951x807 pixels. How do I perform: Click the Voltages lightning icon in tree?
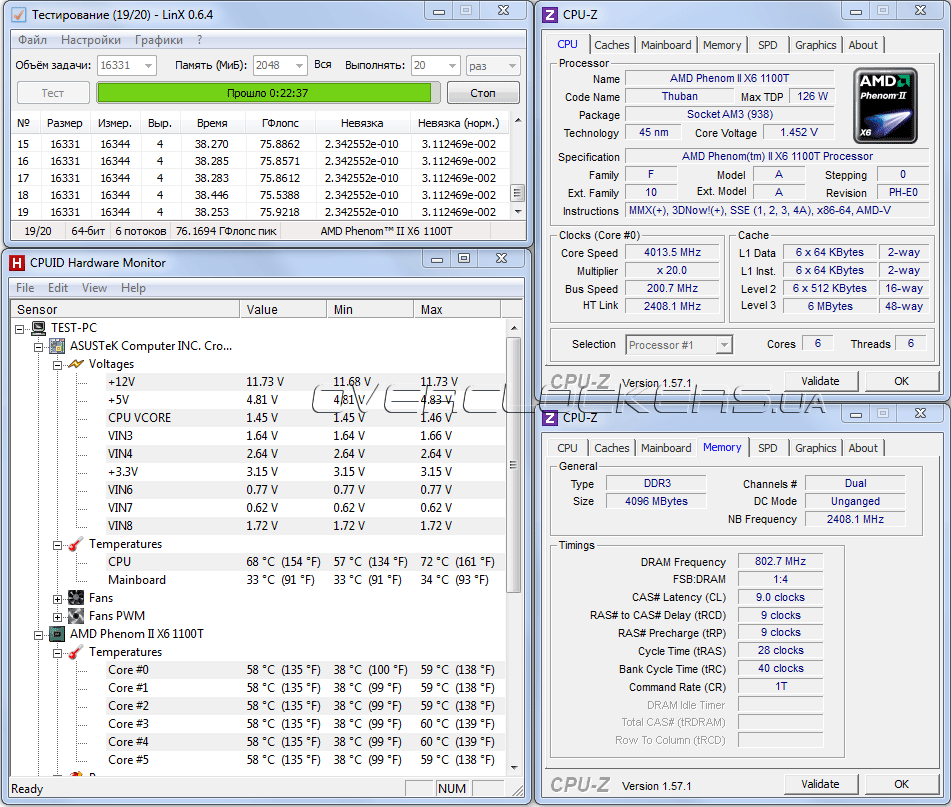coord(76,364)
